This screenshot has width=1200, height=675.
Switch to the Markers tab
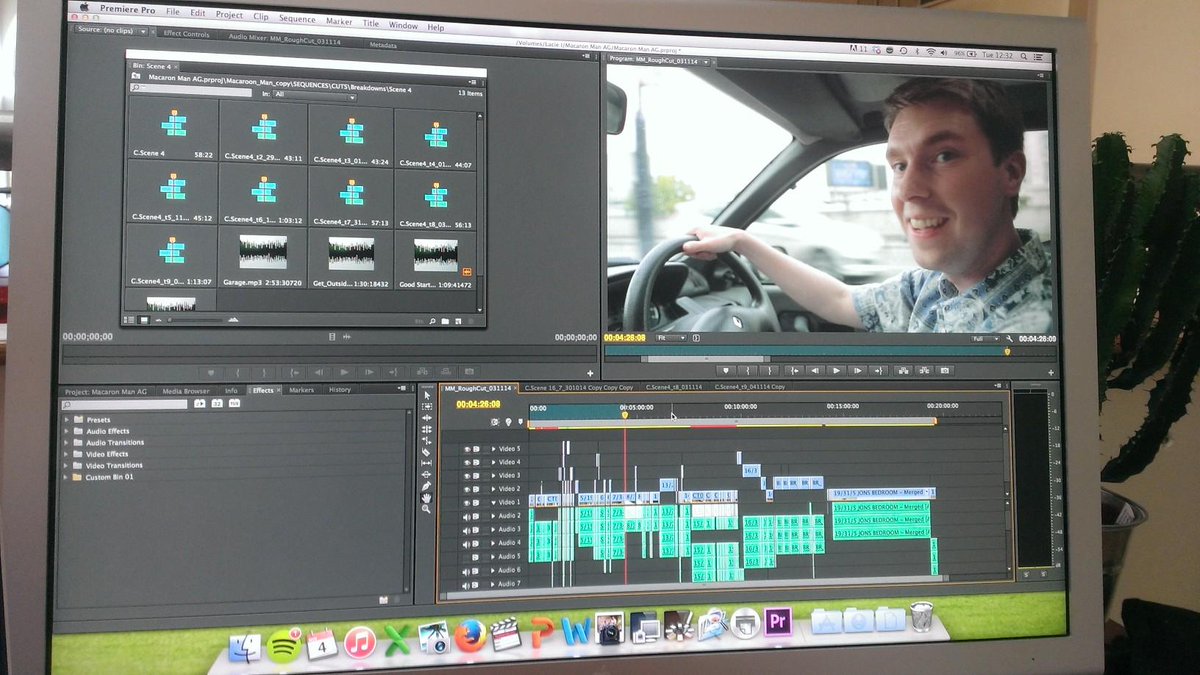301,390
